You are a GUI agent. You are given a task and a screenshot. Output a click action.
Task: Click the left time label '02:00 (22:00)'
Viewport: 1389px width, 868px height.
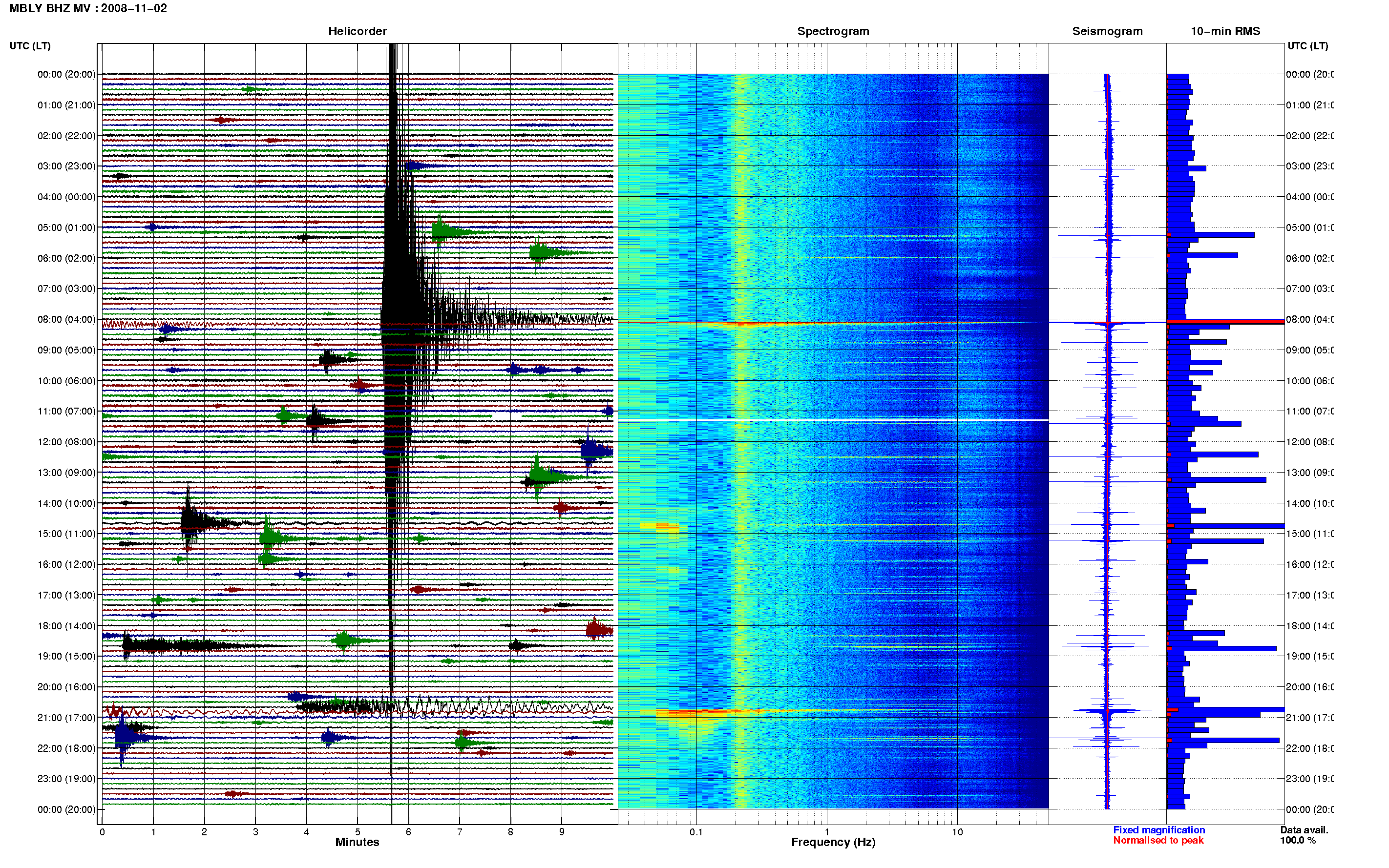coord(66,136)
